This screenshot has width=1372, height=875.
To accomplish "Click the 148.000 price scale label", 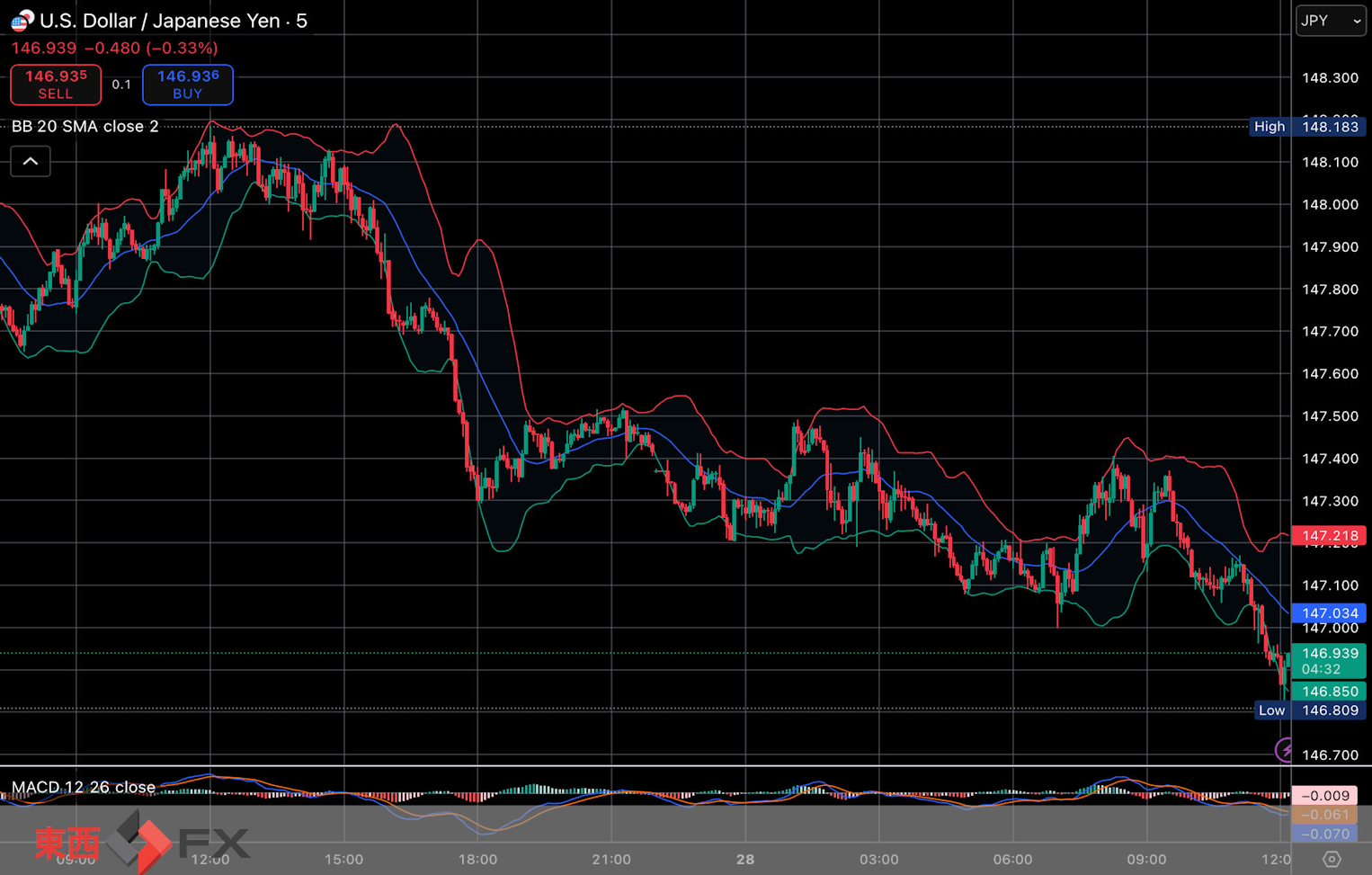I will 1330,205.
